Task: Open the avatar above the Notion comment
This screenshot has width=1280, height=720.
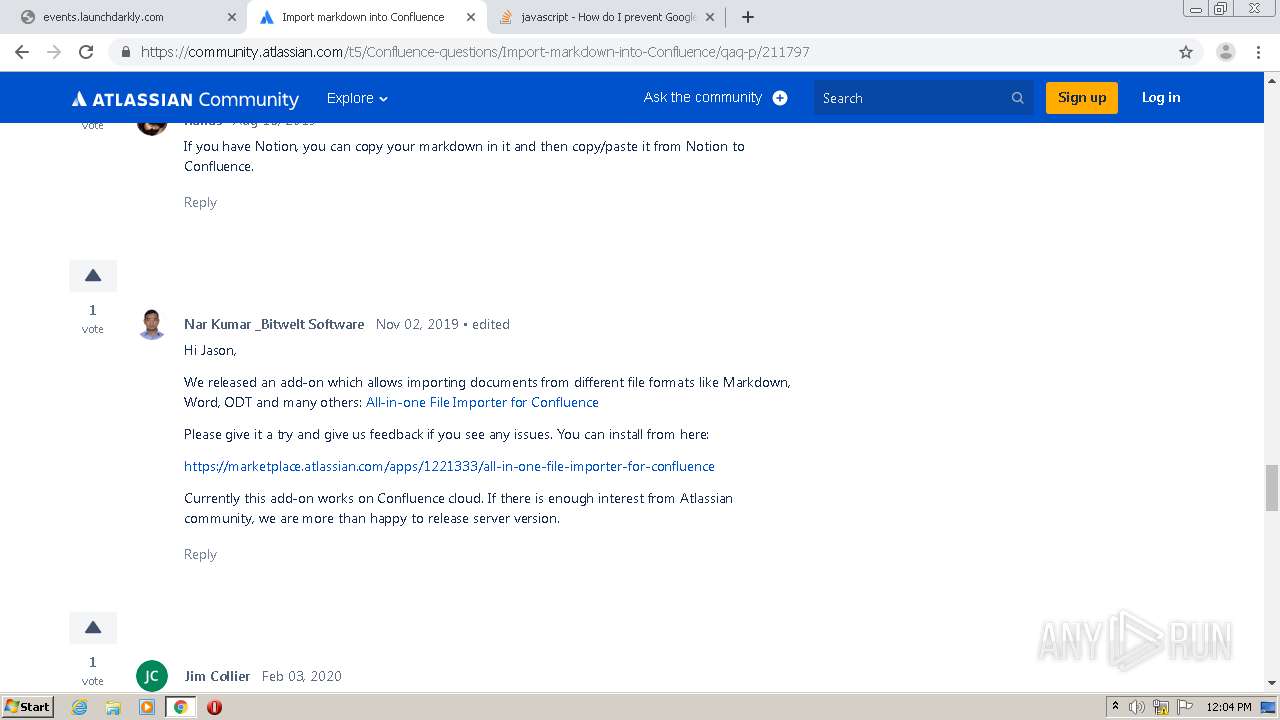Action: pos(152,127)
